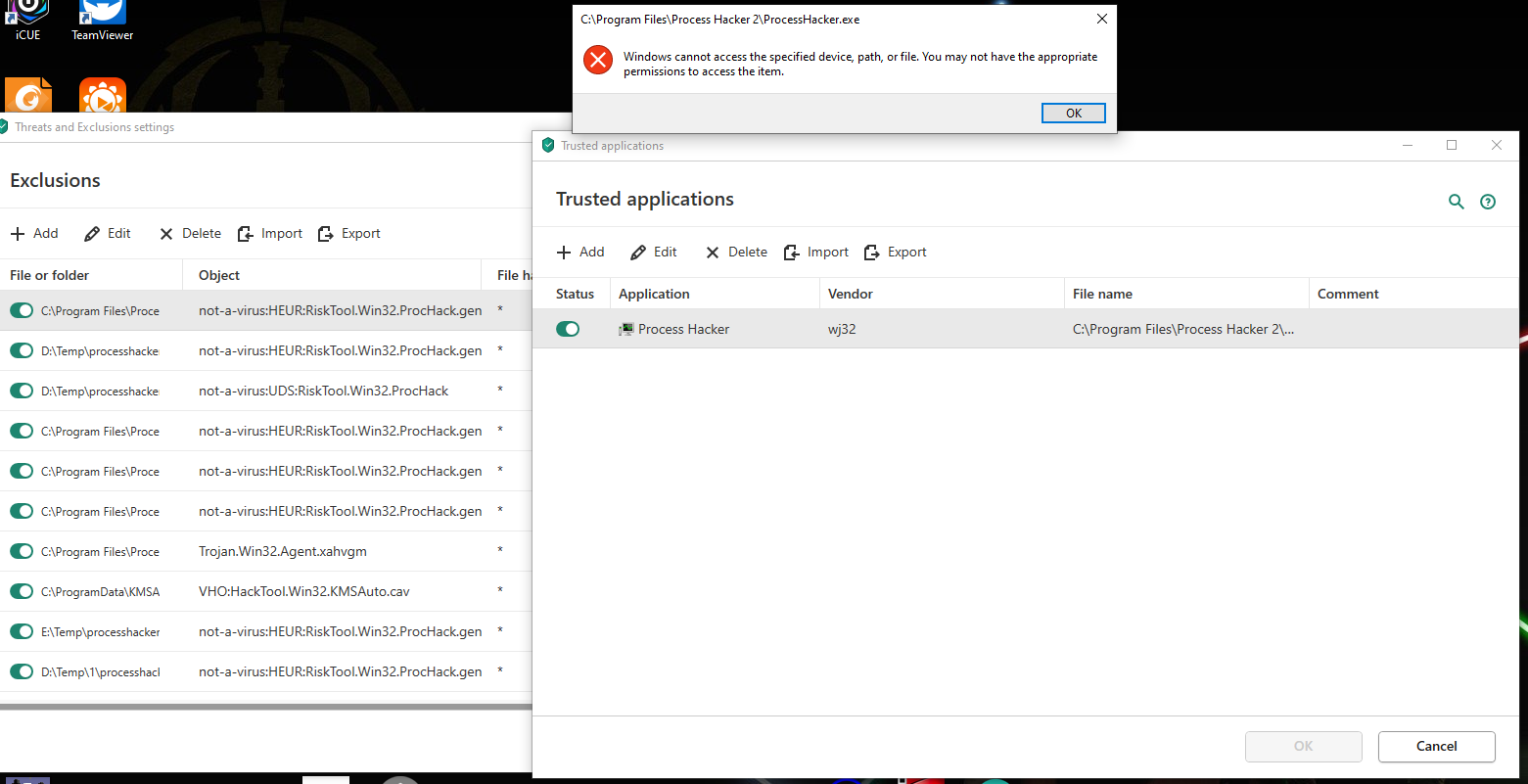This screenshot has height=784, width=1528.
Task: Toggle the highlighted C:\Program Files exclusion row switch
Action: (22, 311)
